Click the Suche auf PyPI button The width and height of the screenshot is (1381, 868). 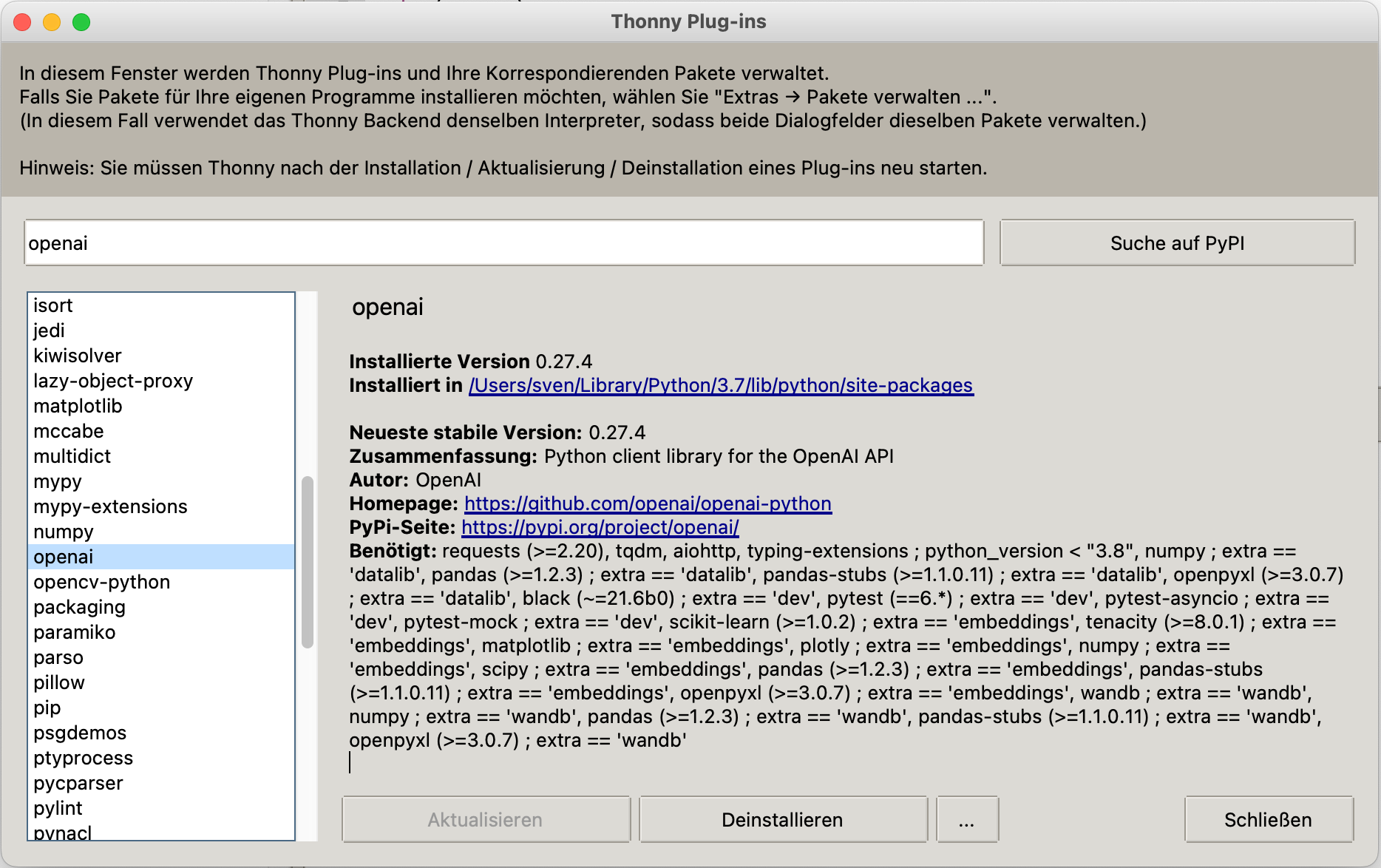point(1177,243)
